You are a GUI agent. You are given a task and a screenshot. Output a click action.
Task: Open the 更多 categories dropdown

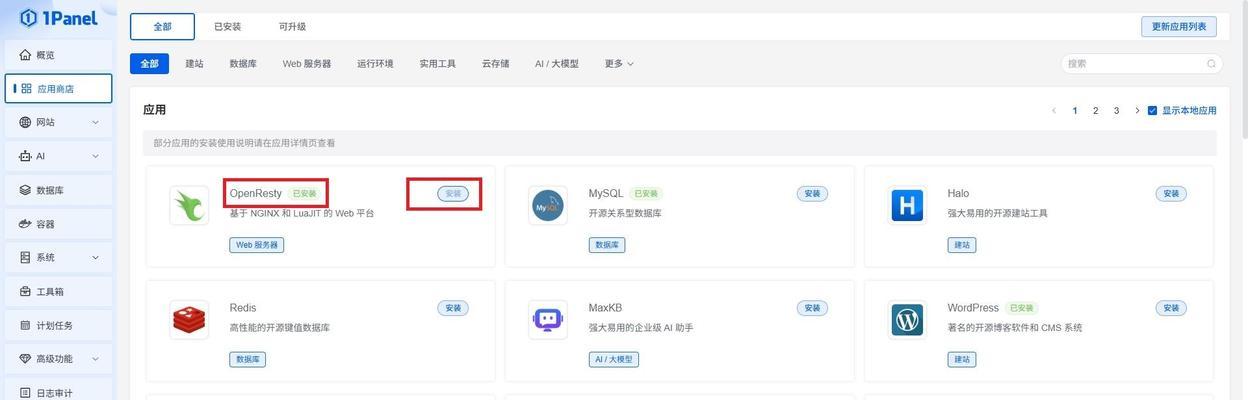pyautogui.click(x=619, y=63)
